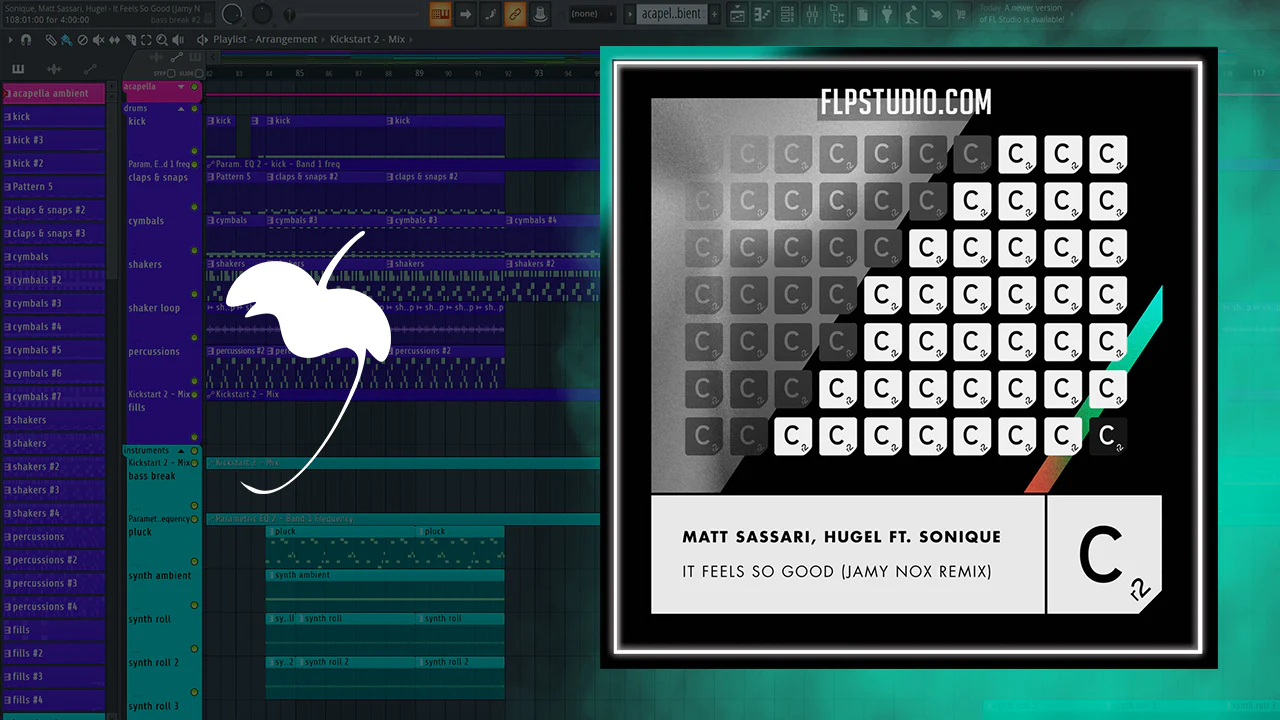Select the shakers #4 pattern
This screenshot has width=1280, height=720.
(x=52, y=513)
